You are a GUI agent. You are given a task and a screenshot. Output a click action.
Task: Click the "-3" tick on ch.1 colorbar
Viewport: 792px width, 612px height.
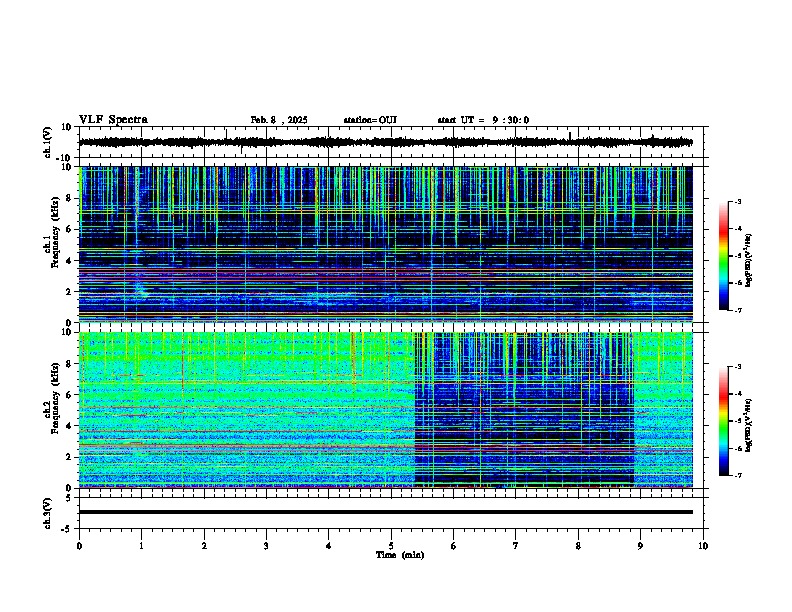(x=738, y=202)
